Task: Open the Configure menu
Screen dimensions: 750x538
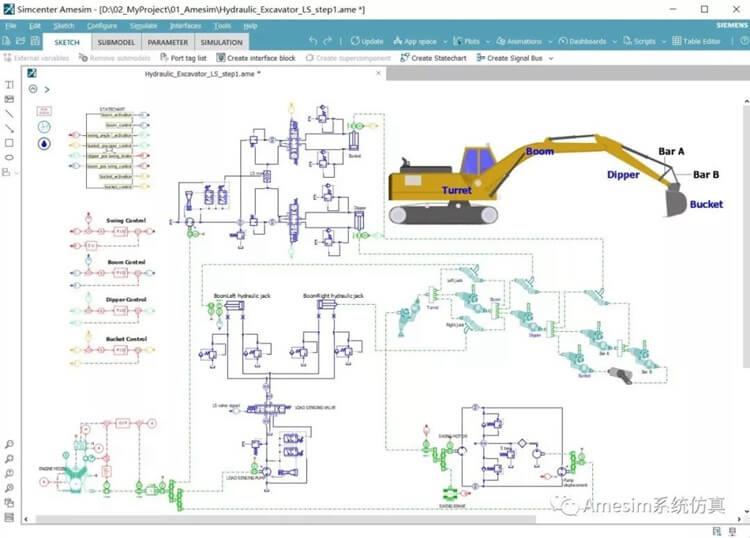Action: [102, 26]
